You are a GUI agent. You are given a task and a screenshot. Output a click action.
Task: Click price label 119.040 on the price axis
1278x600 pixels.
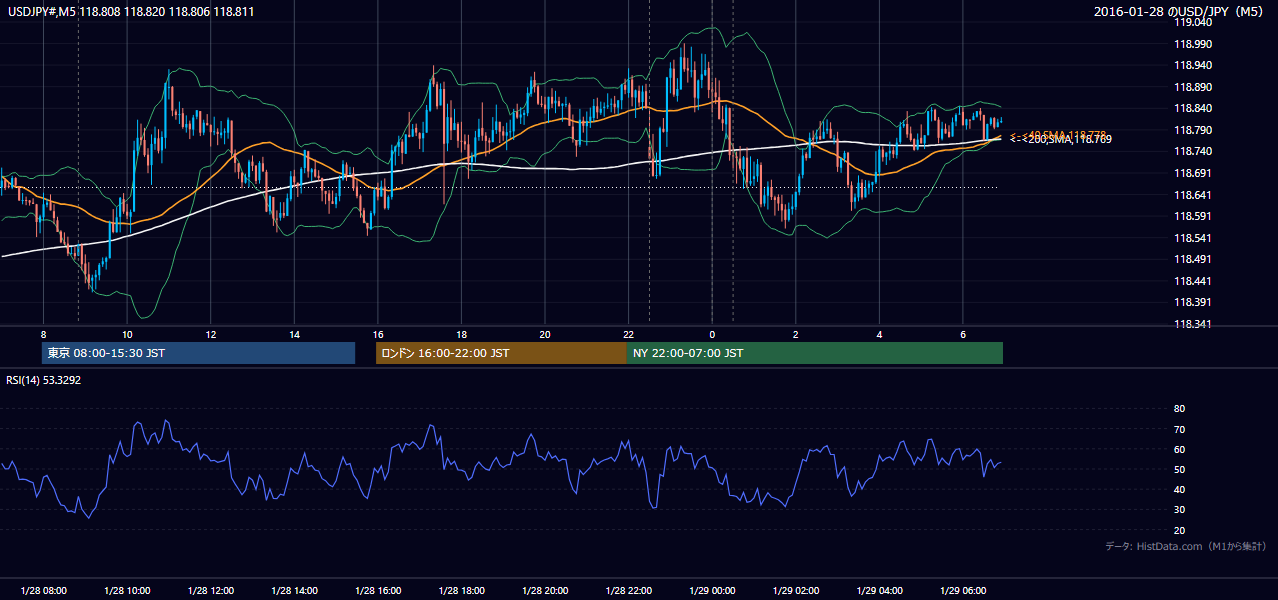tap(1192, 22)
